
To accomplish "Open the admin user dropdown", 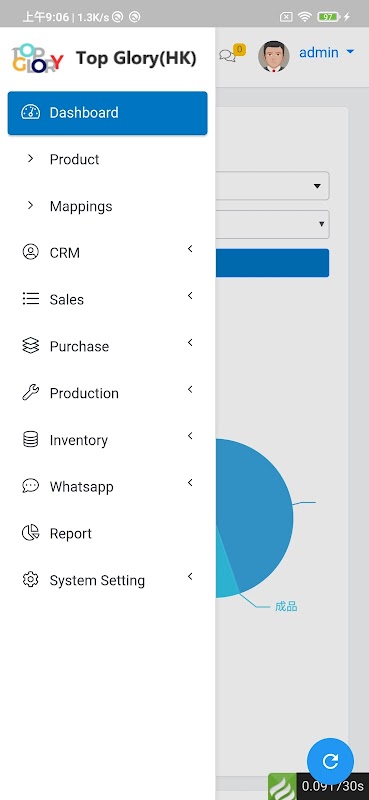I will pyautogui.click(x=326, y=53).
